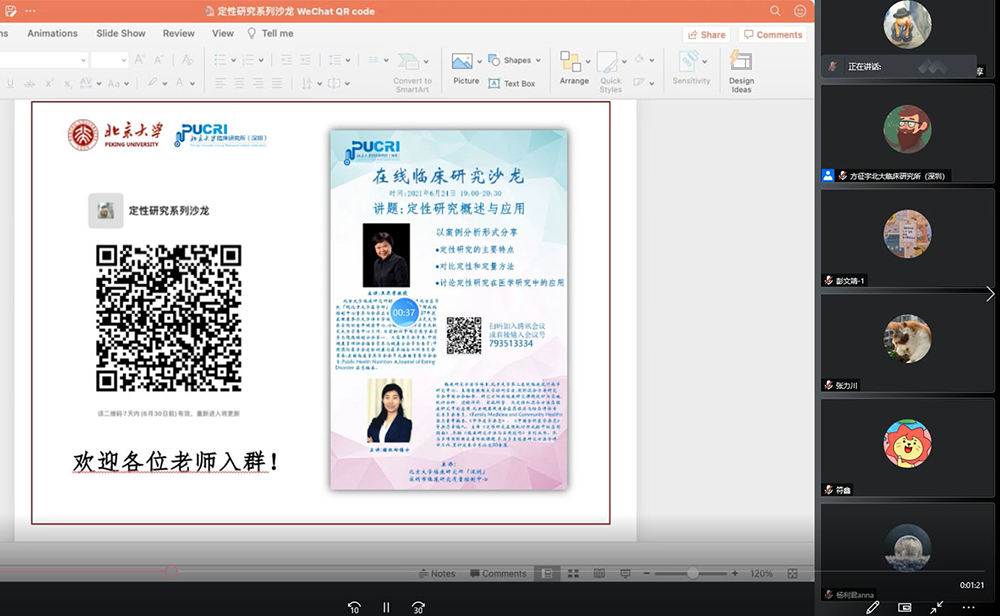
Task: Toggle underline formatting
Action: (10, 83)
